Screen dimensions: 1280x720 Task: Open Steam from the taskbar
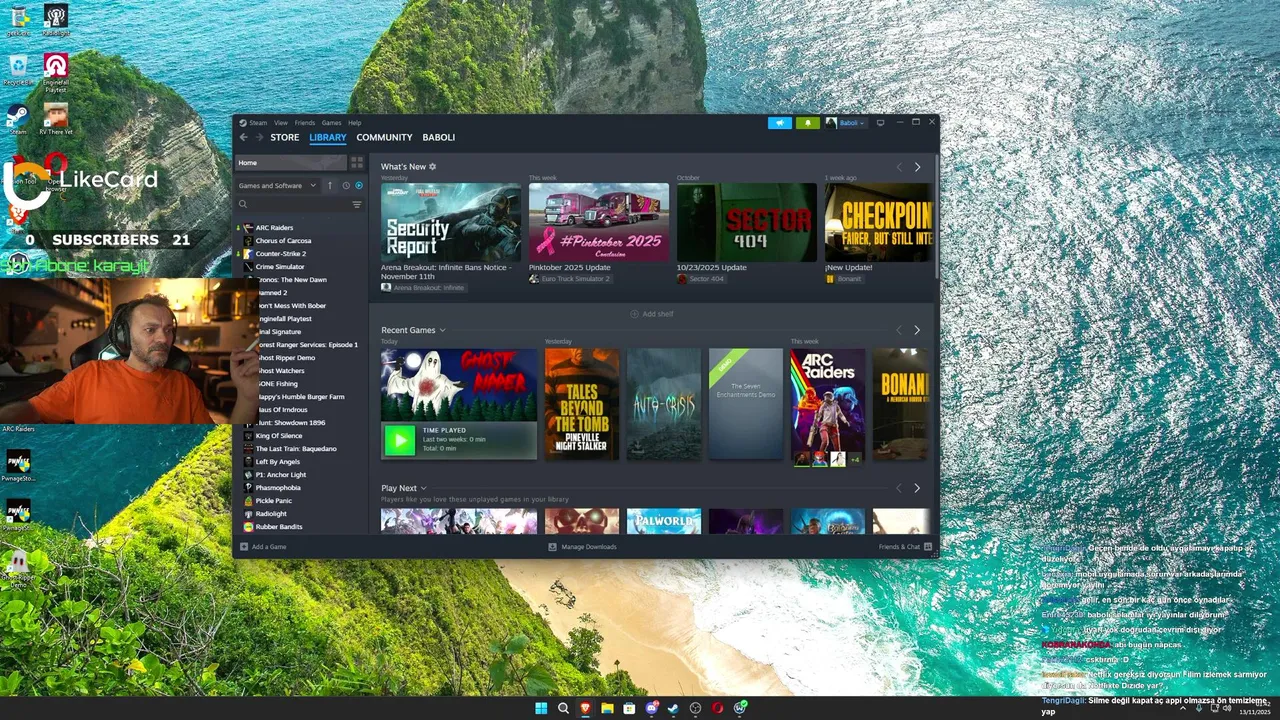coord(673,708)
